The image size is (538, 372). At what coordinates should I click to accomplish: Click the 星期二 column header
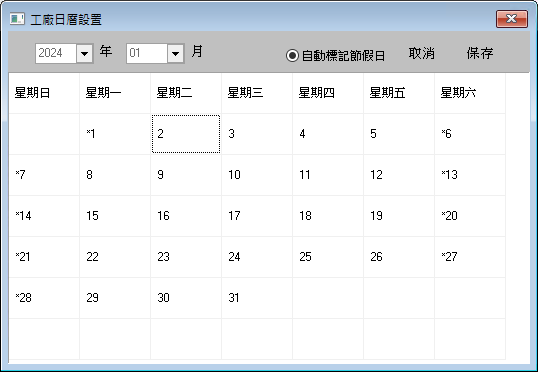point(186,93)
